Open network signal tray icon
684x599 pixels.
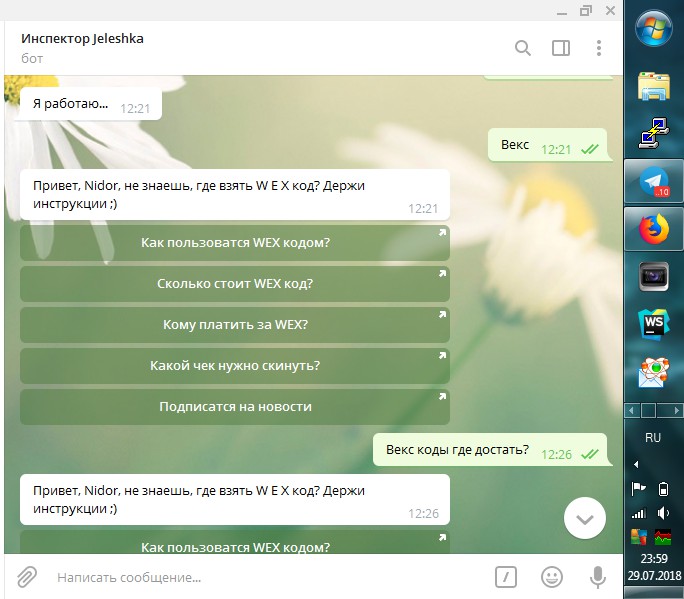(638, 513)
